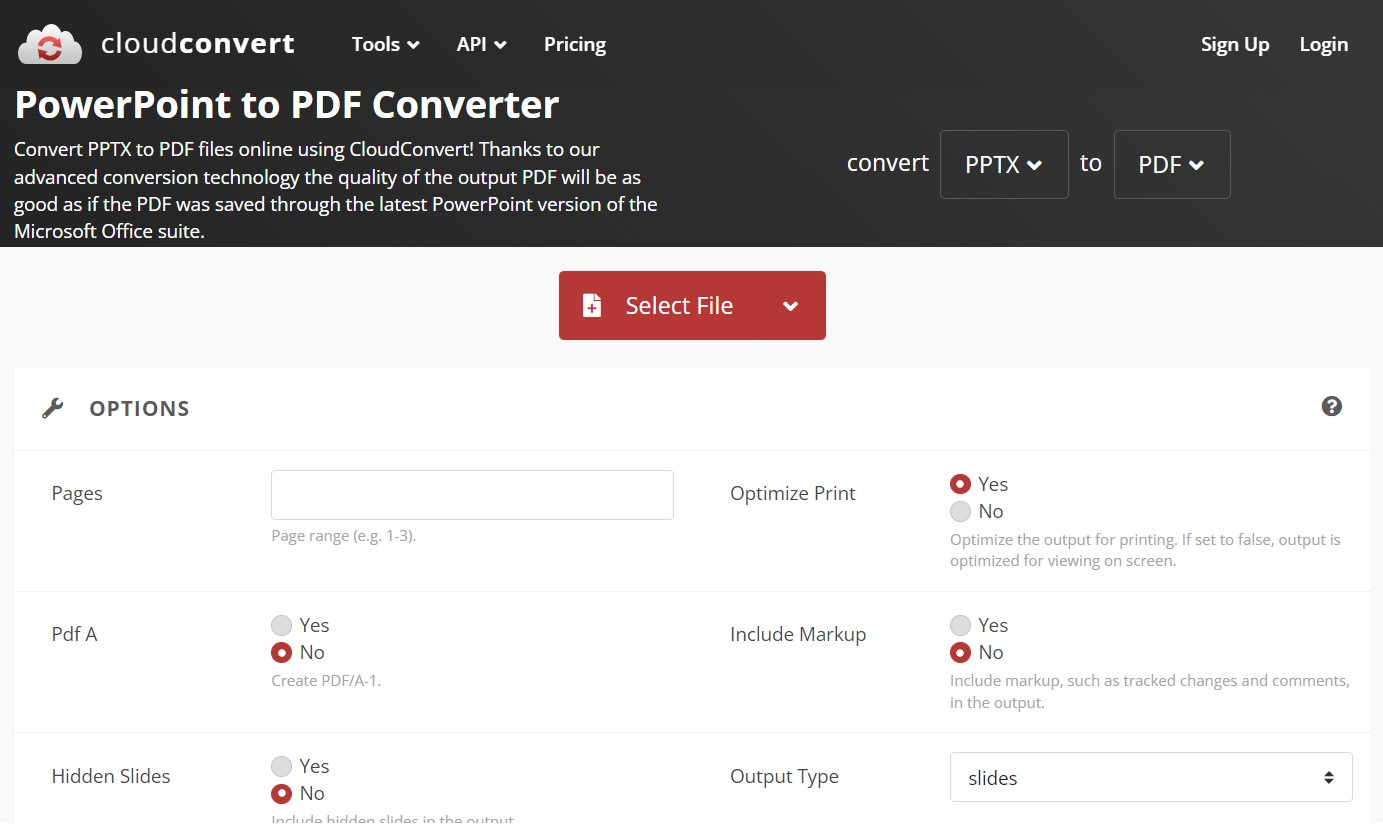Image resolution: width=1383 pixels, height=827 pixels.
Task: Open the Select File source dropdown arrow
Action: pos(790,306)
